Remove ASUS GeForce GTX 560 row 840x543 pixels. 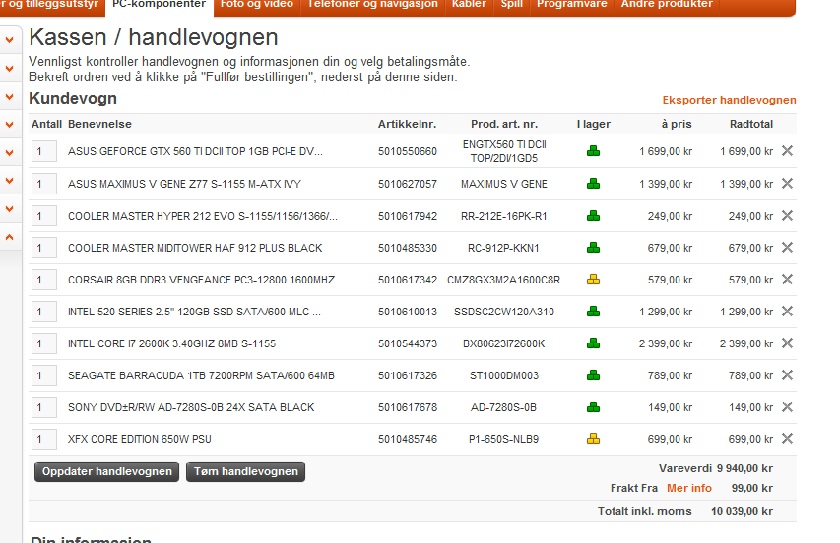pyautogui.click(x=787, y=150)
